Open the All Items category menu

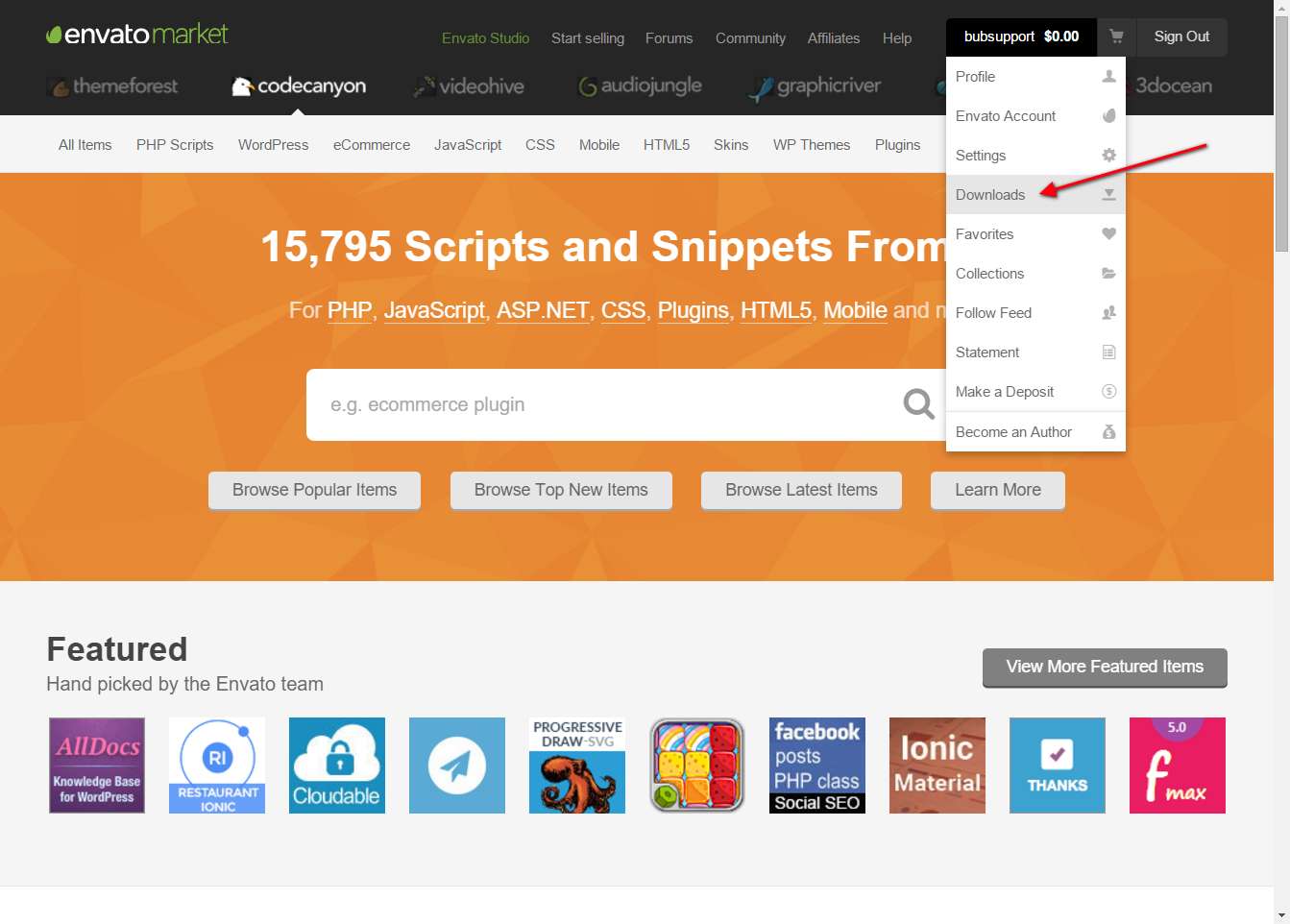click(85, 145)
